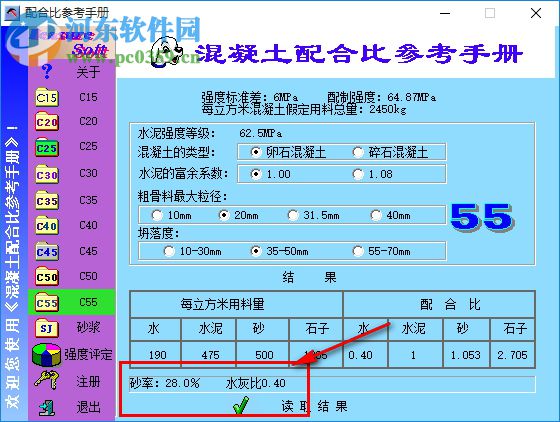Click 退出 to exit the program
Screen dimensions: 560x422
[x=88, y=407]
